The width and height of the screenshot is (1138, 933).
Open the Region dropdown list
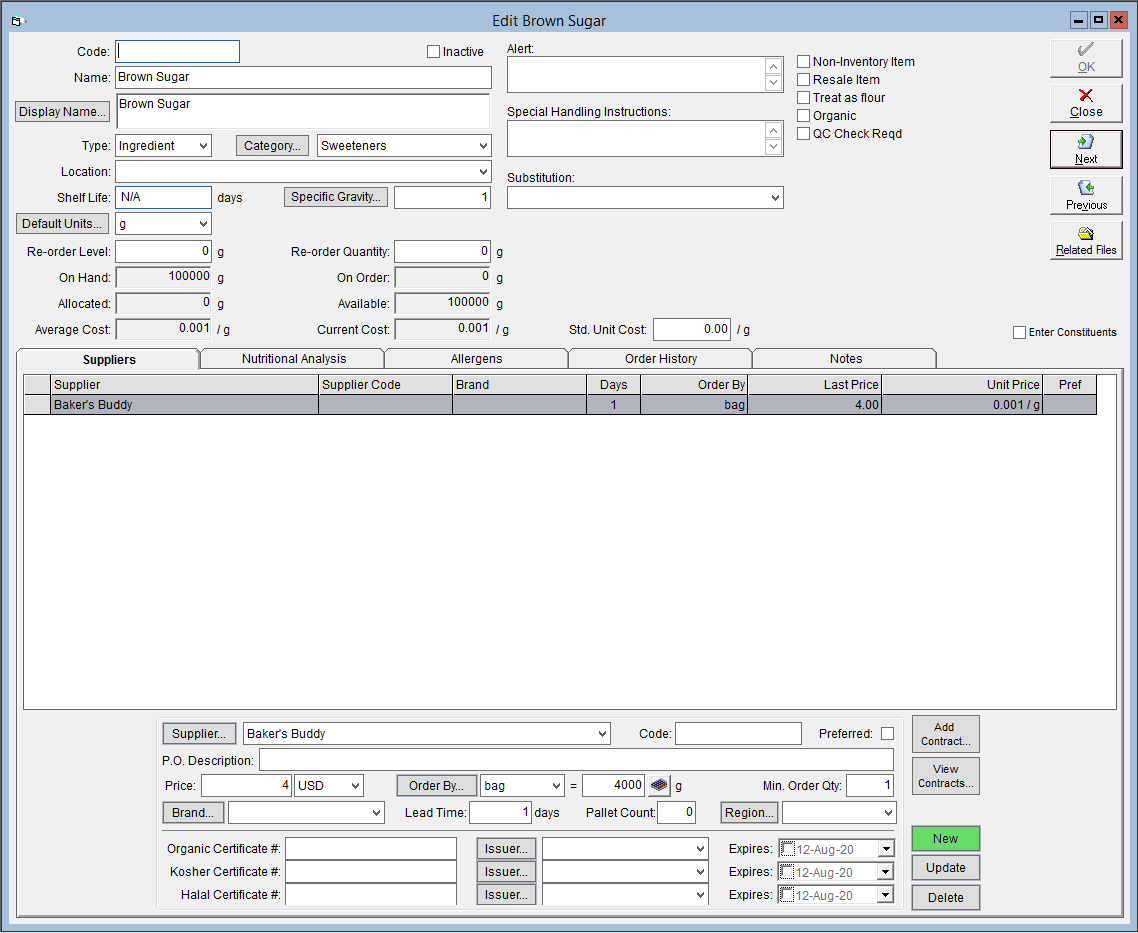(x=888, y=813)
